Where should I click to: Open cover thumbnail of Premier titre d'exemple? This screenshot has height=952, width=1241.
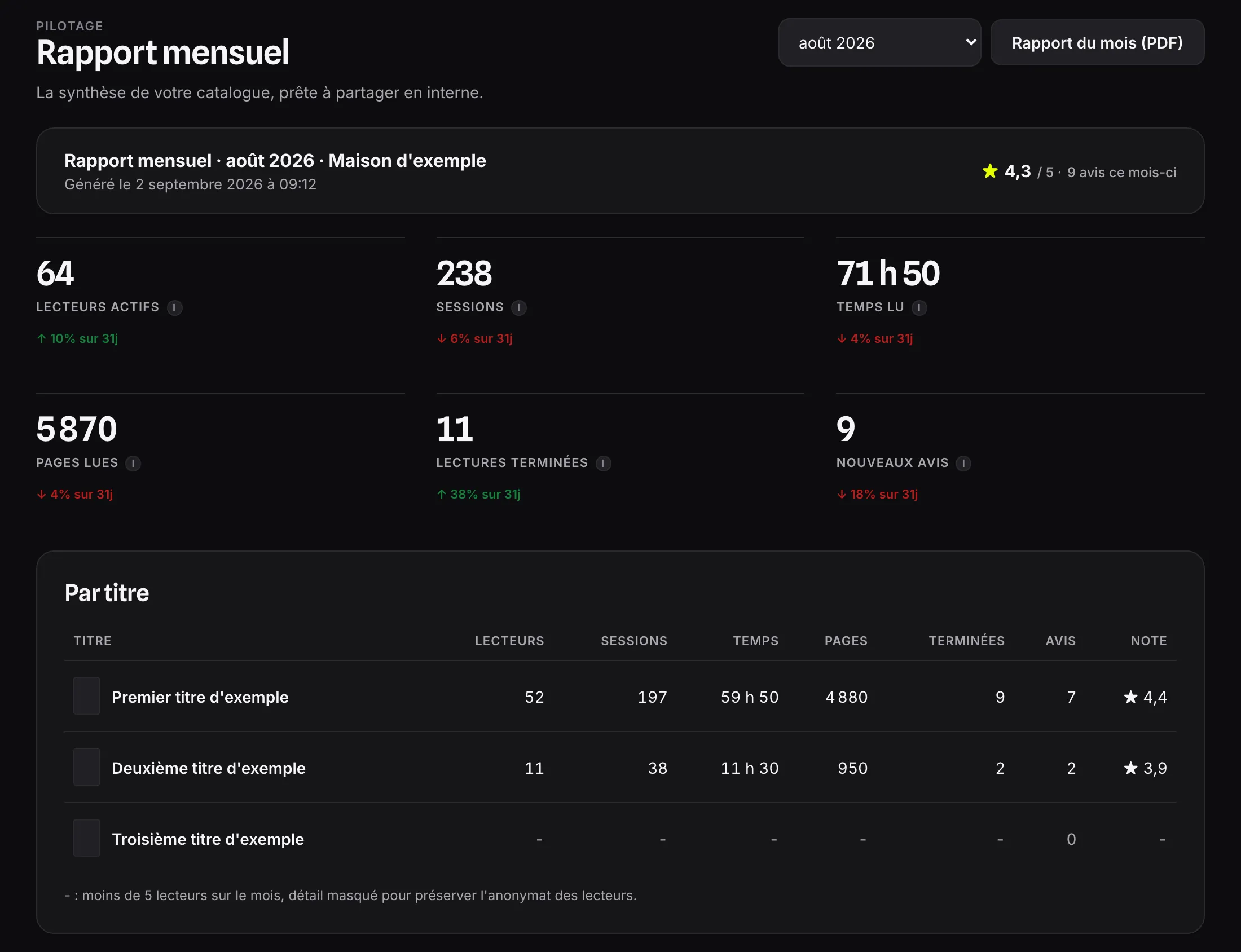pos(87,696)
